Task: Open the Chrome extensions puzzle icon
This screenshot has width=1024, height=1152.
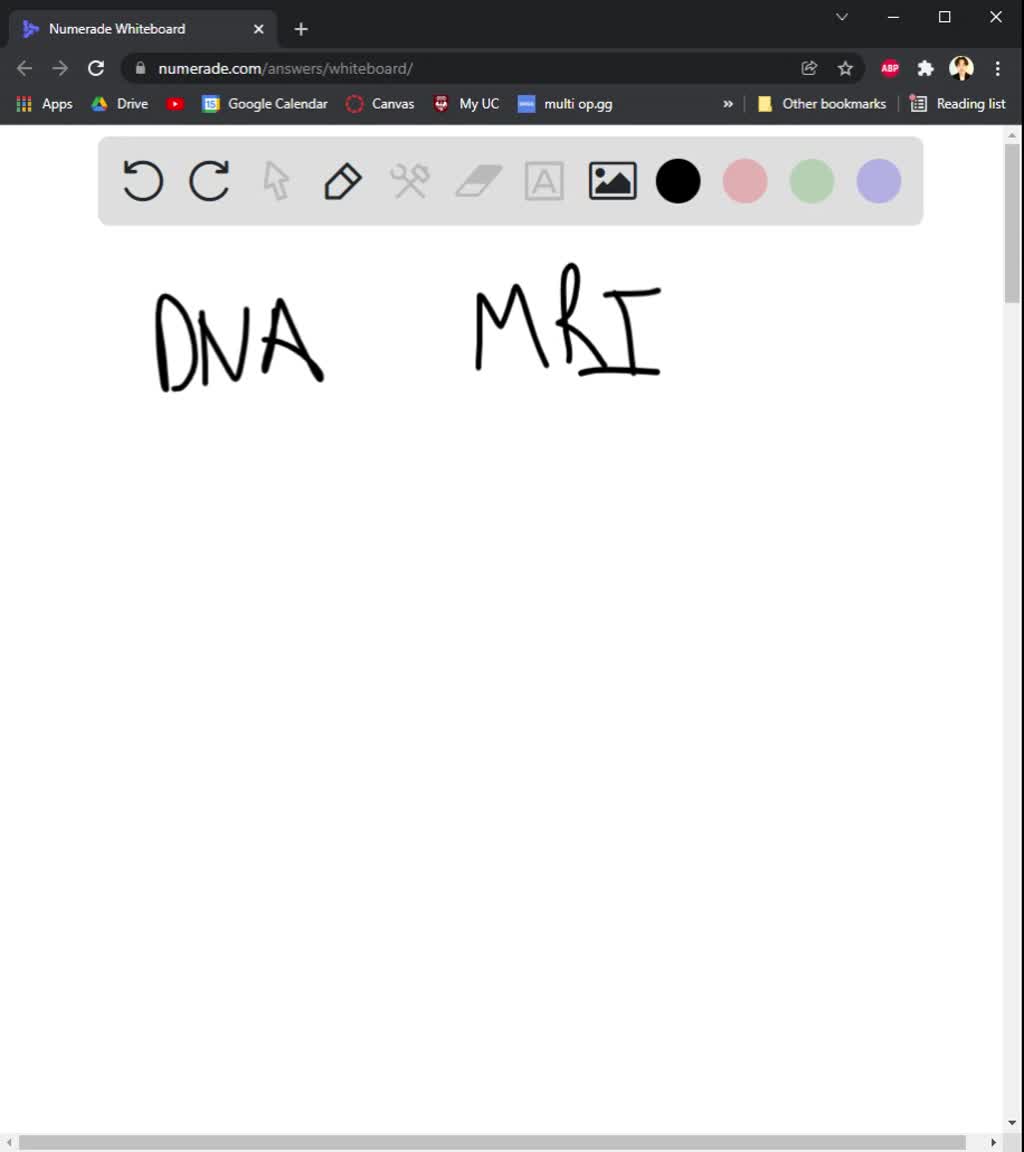Action: (x=925, y=68)
